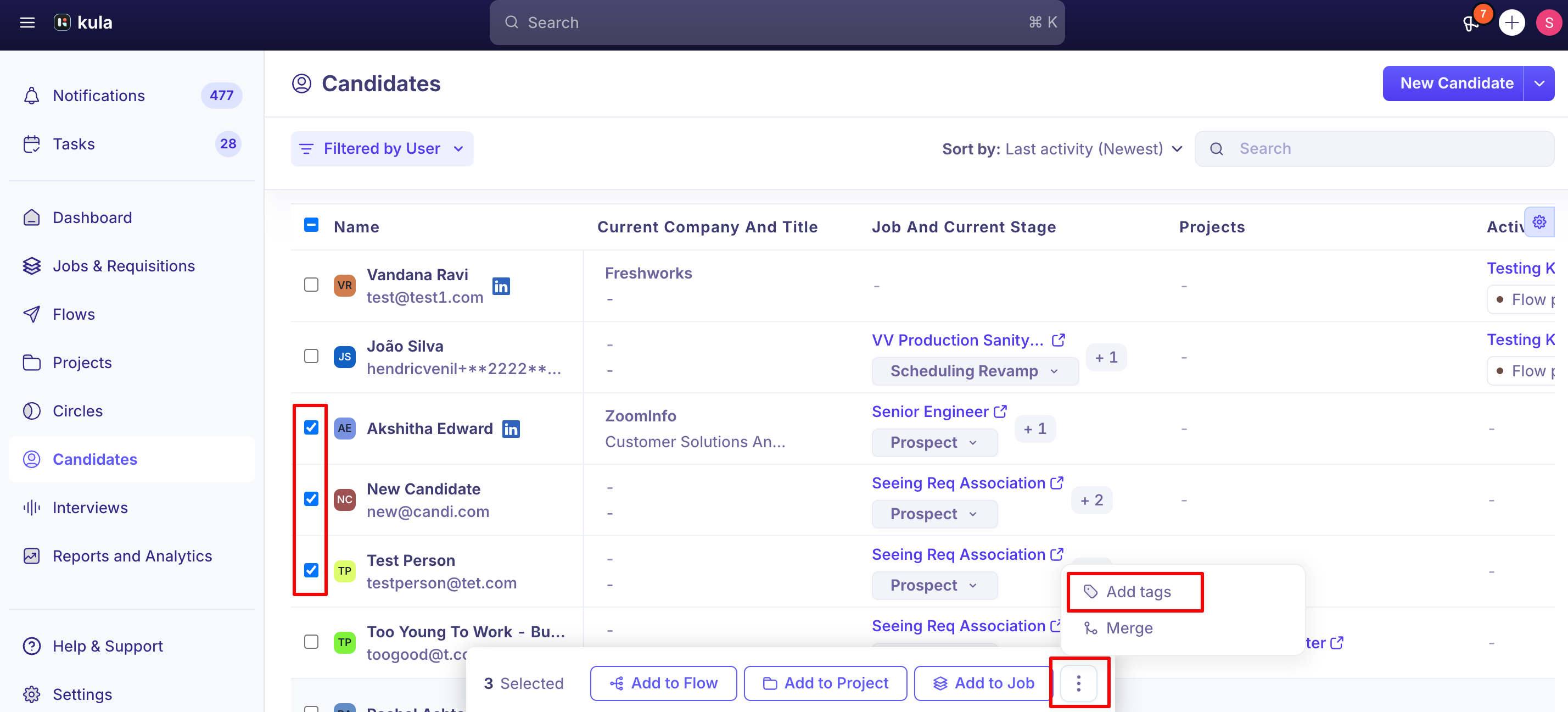The width and height of the screenshot is (1568, 712).
Task: Click the VR avatar of Vandana Ravi
Action: coord(345,285)
